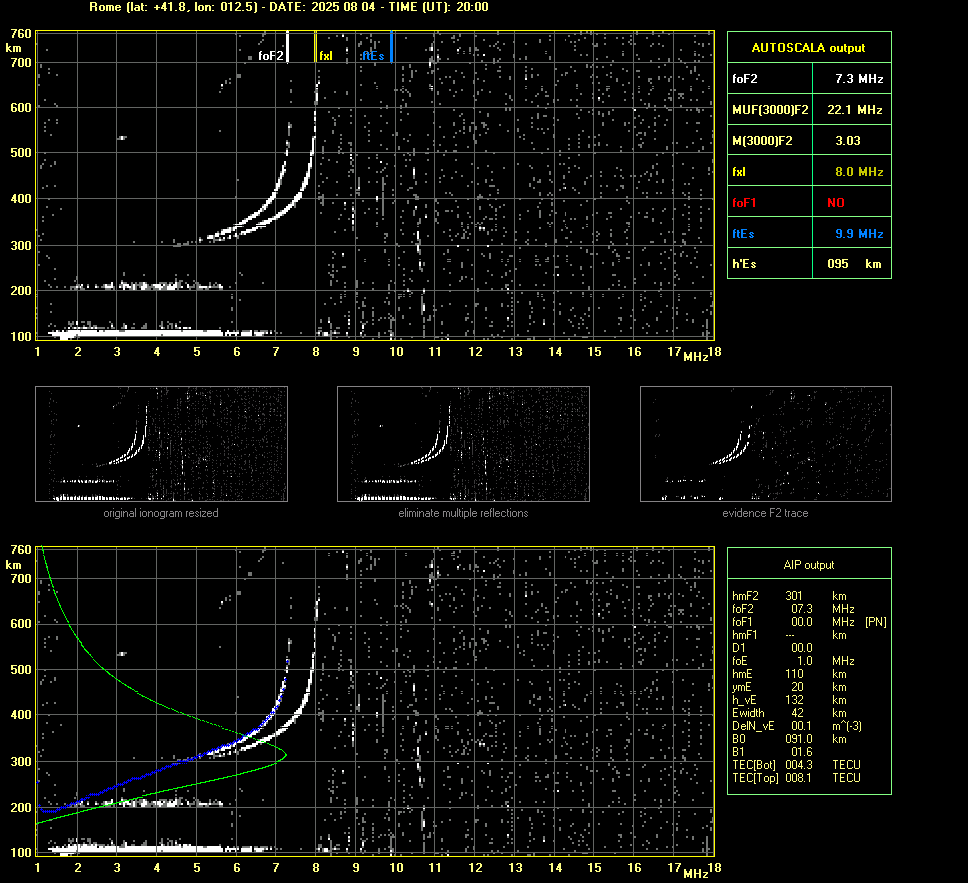Click the 'evidence F2 trace' caption
The image size is (968, 883).
[x=766, y=513]
